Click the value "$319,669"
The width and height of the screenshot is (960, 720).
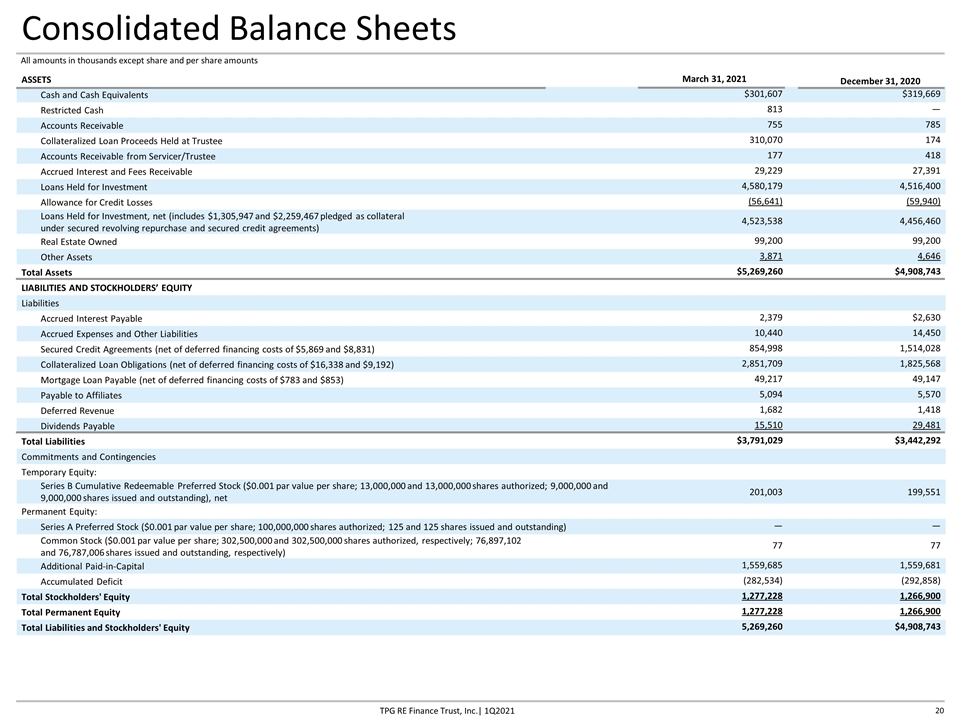click(921, 94)
